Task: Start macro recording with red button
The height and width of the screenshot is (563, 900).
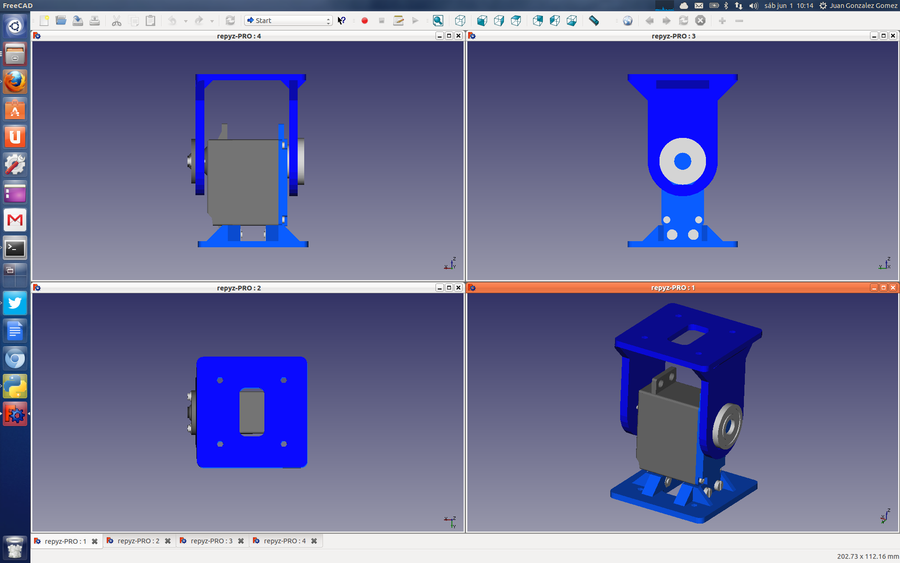Action: point(364,20)
